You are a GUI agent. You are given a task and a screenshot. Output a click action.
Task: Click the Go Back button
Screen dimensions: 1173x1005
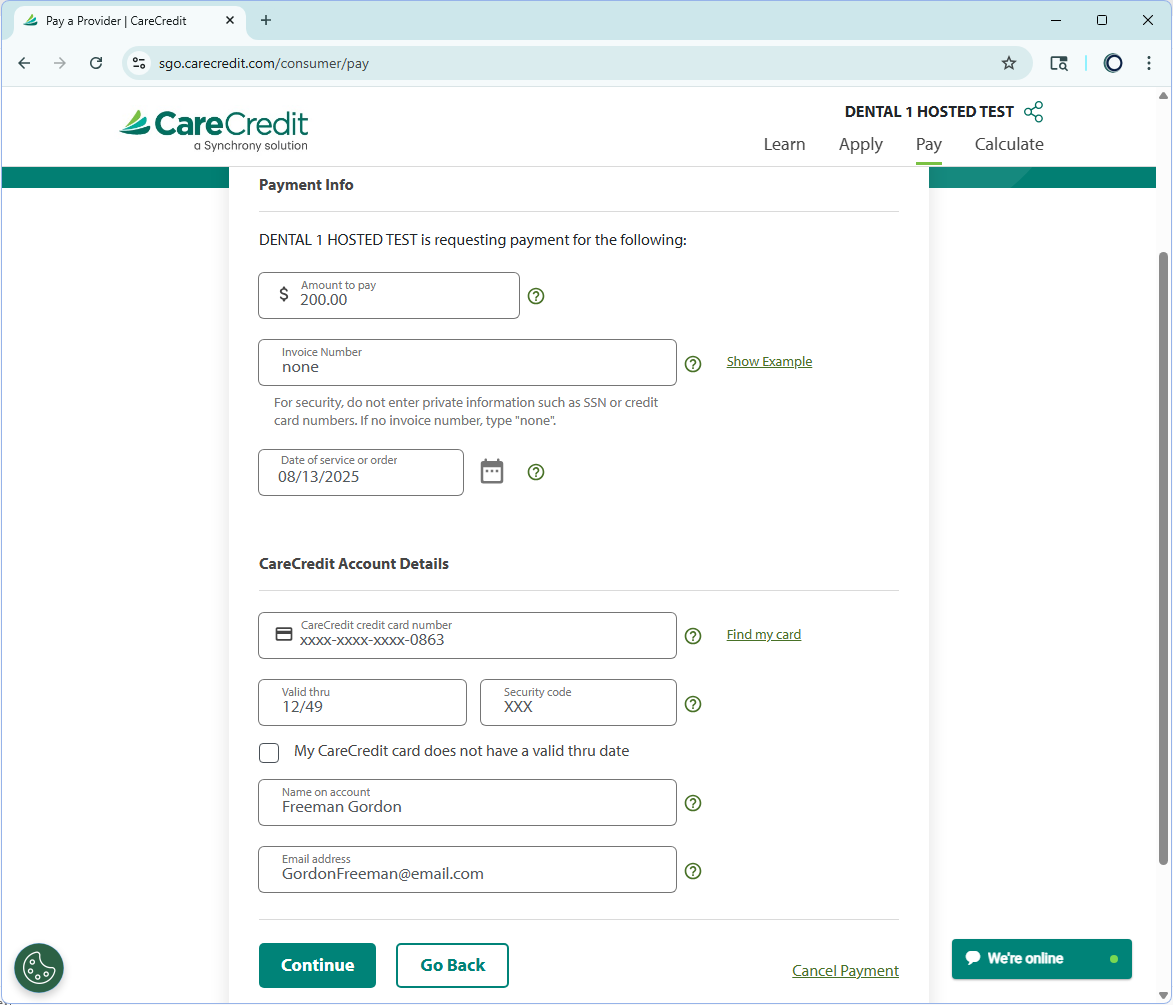(x=452, y=965)
